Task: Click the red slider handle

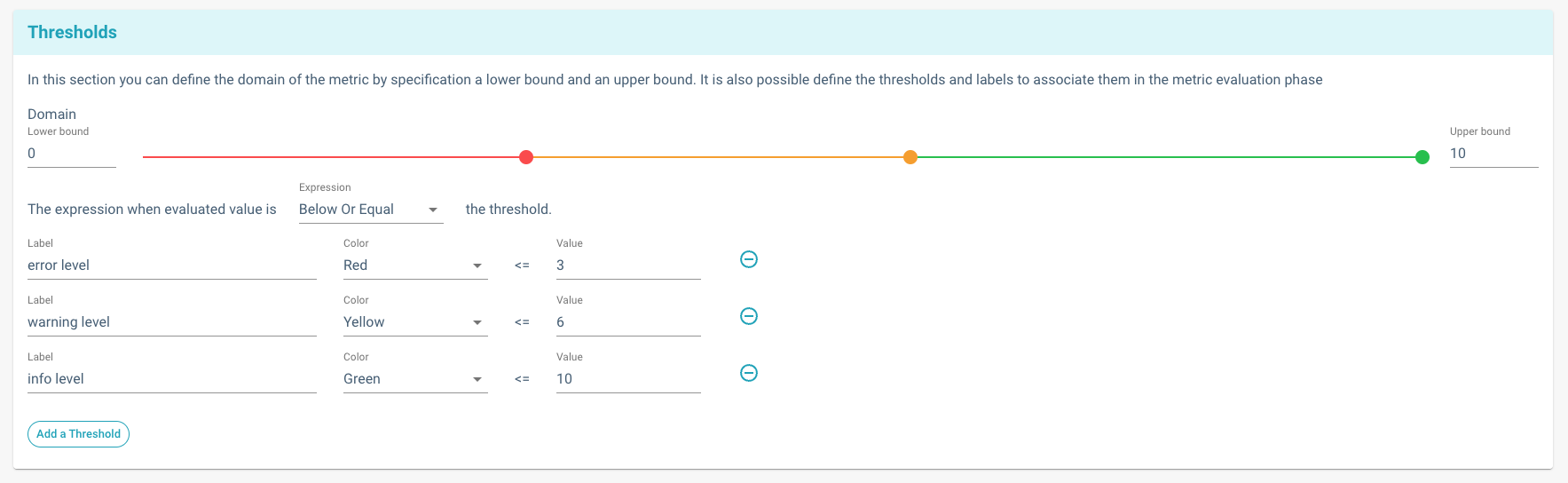Action: pos(526,157)
